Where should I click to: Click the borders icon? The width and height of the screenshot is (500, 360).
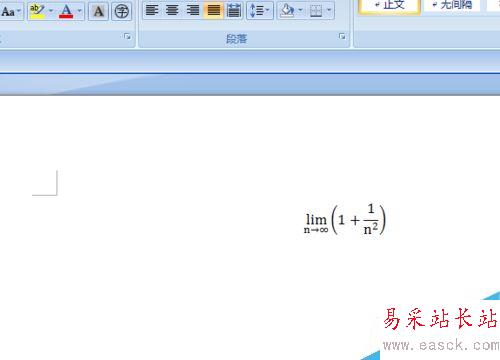[316, 11]
